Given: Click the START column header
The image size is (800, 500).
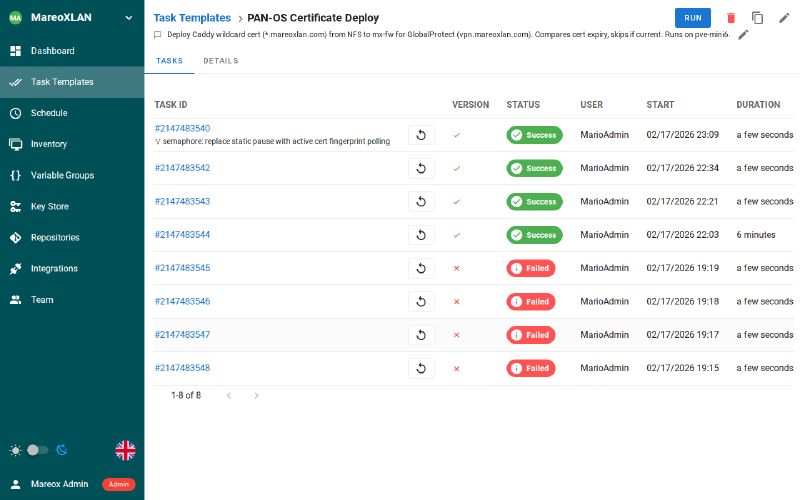Looking at the screenshot, I should (660, 105).
